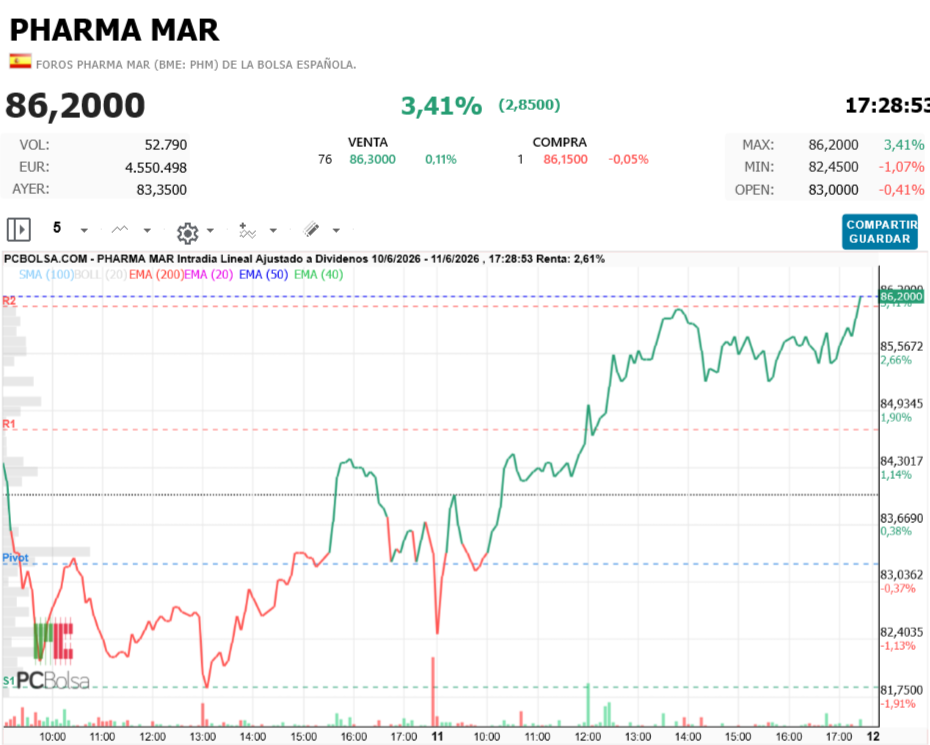Open the chart settings gear icon

point(187,233)
